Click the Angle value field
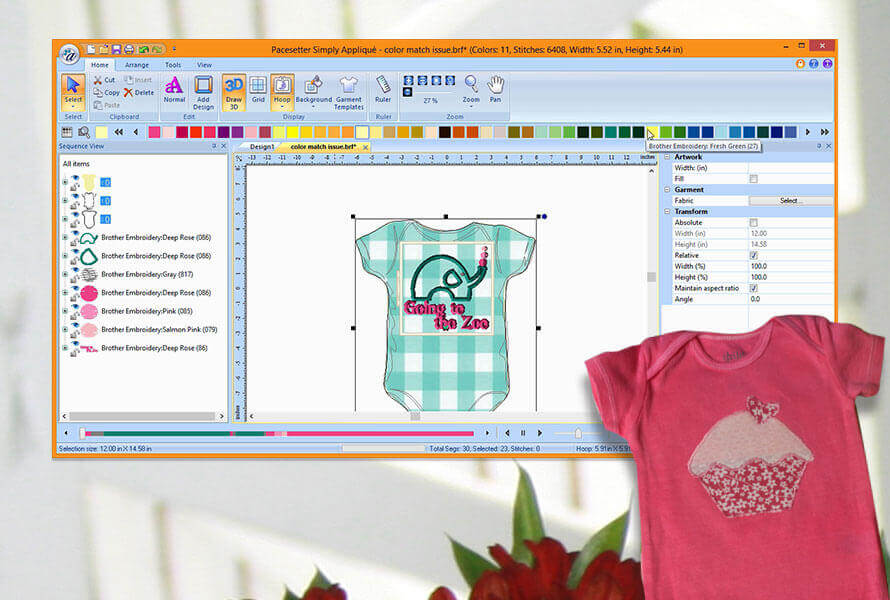Image resolution: width=890 pixels, height=600 pixels. (x=791, y=299)
